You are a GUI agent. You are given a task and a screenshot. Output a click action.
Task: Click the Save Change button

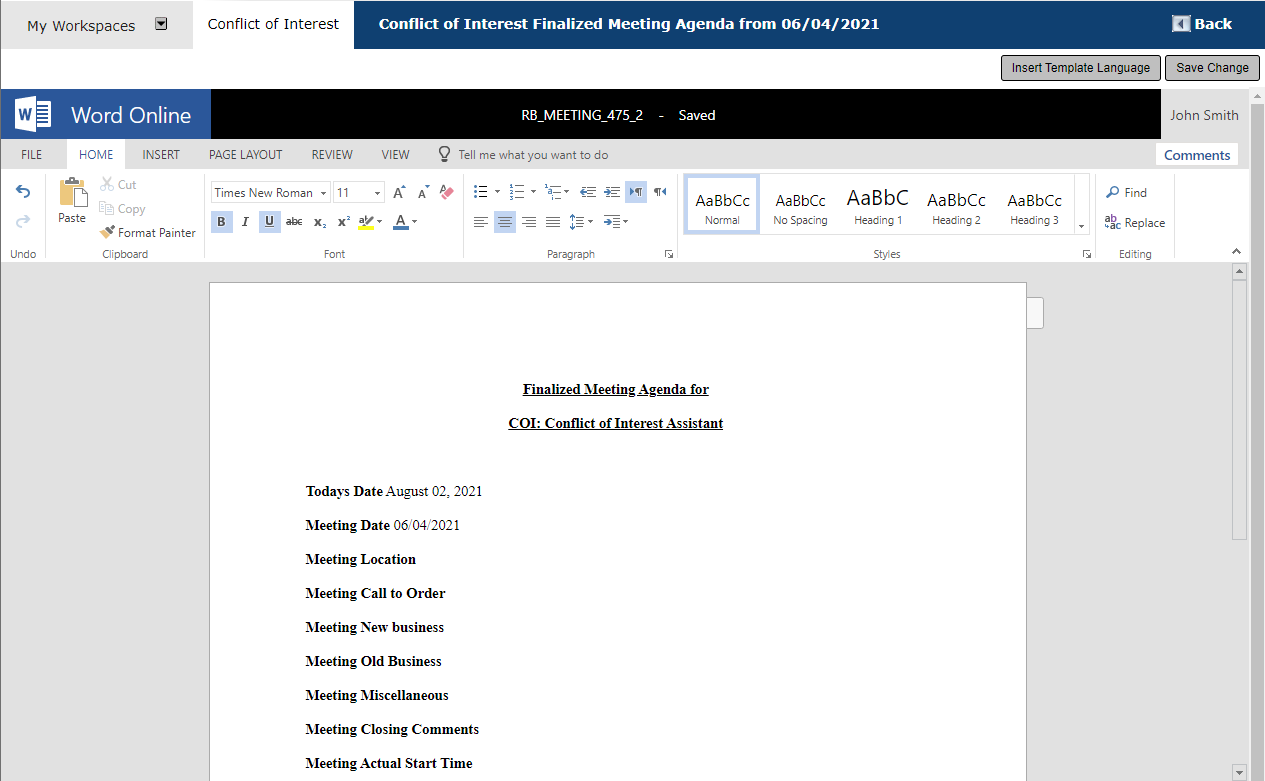point(1212,68)
